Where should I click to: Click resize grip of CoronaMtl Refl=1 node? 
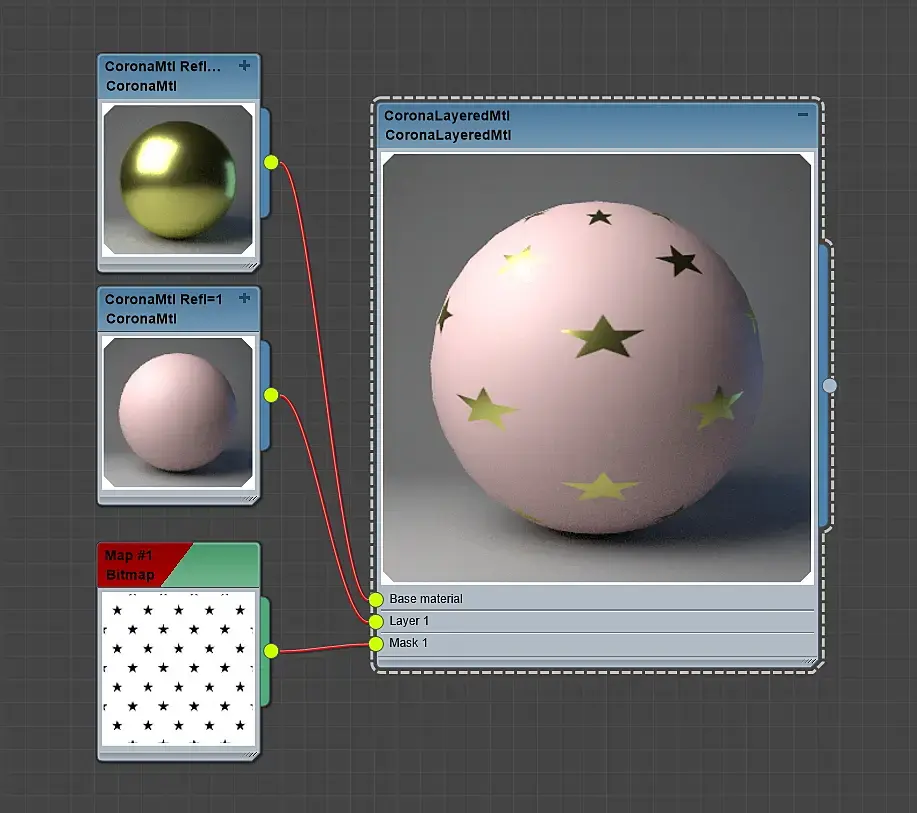[x=251, y=499]
